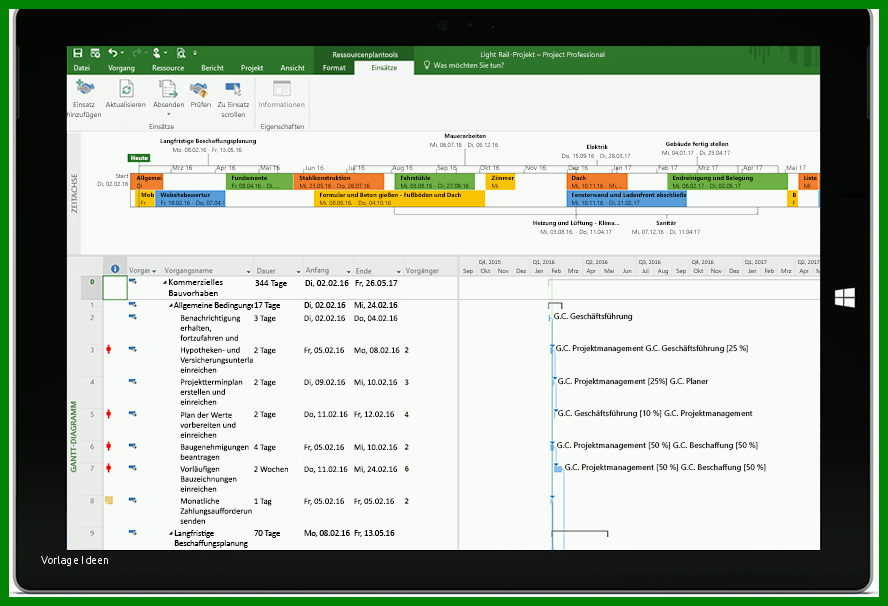
Task: Open the Ende column filter dropdown
Action: pyautogui.click(x=398, y=271)
